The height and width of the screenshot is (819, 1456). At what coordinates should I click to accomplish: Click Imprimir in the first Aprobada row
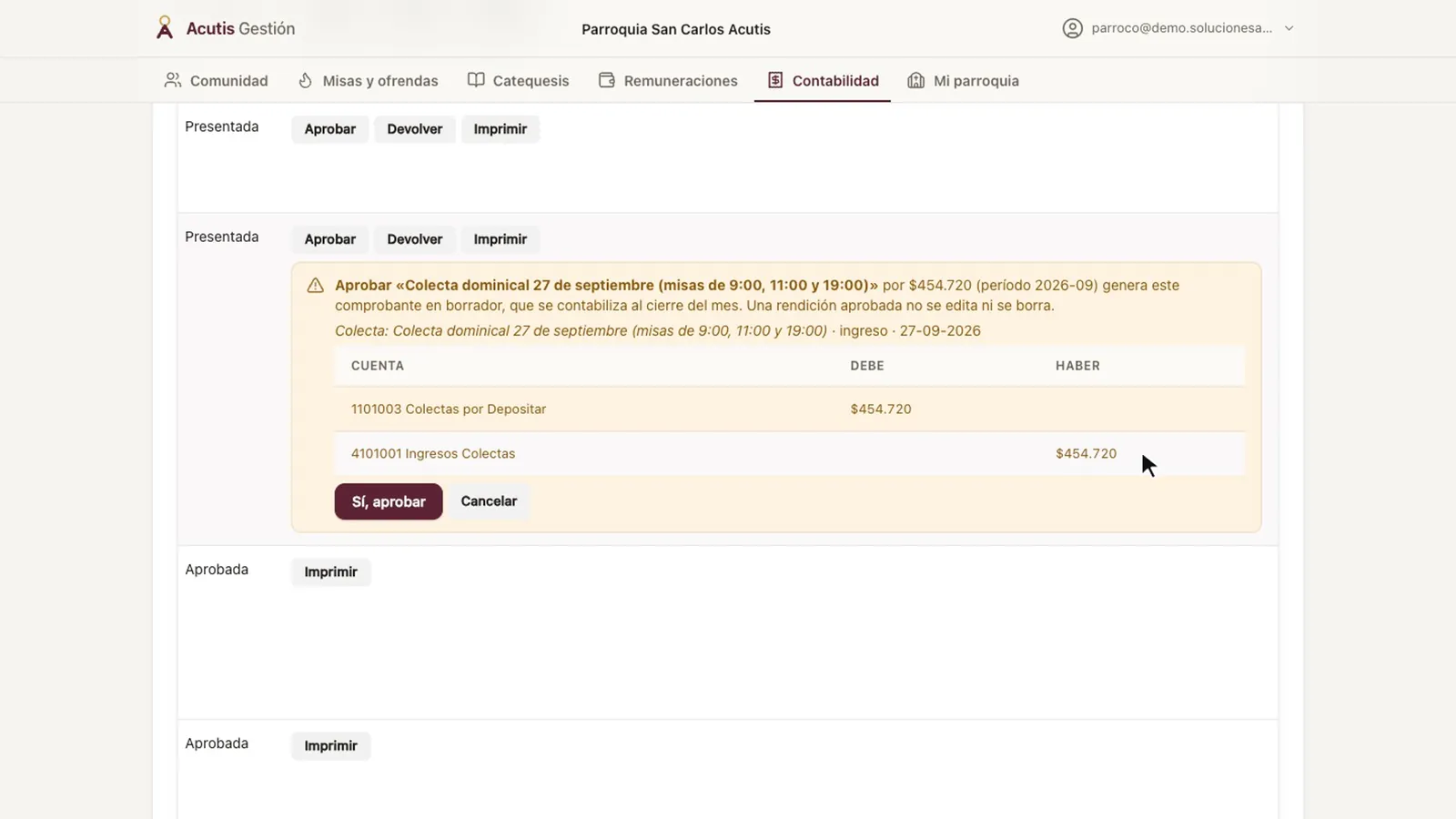pyautogui.click(x=331, y=572)
